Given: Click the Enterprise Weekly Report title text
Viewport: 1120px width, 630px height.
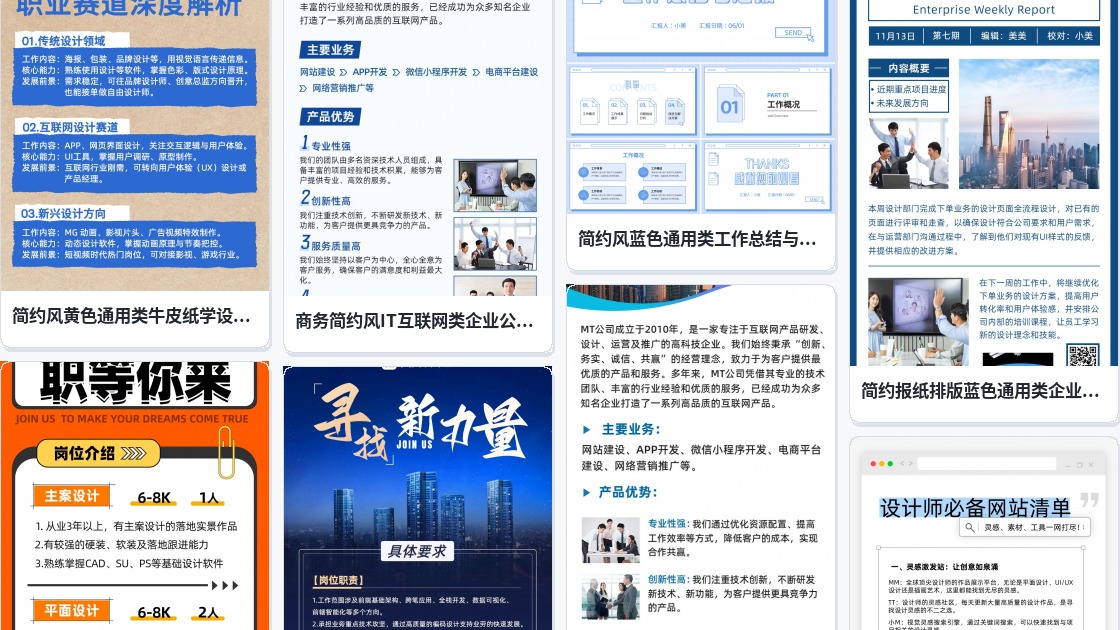Looking at the screenshot, I should 984,10.
